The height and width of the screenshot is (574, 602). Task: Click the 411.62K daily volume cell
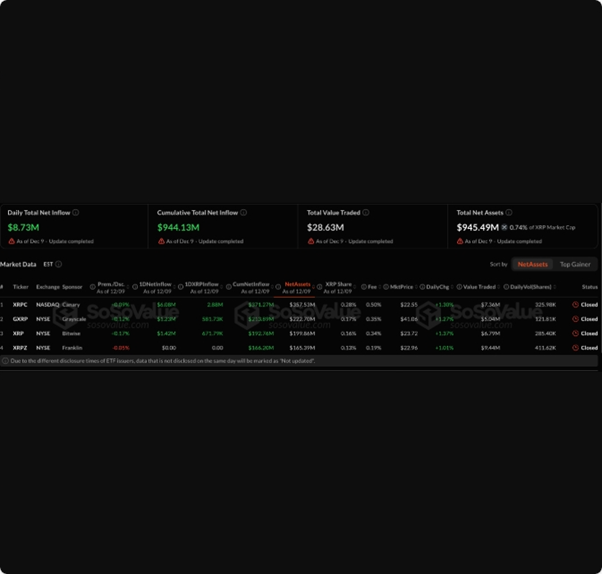[545, 348]
